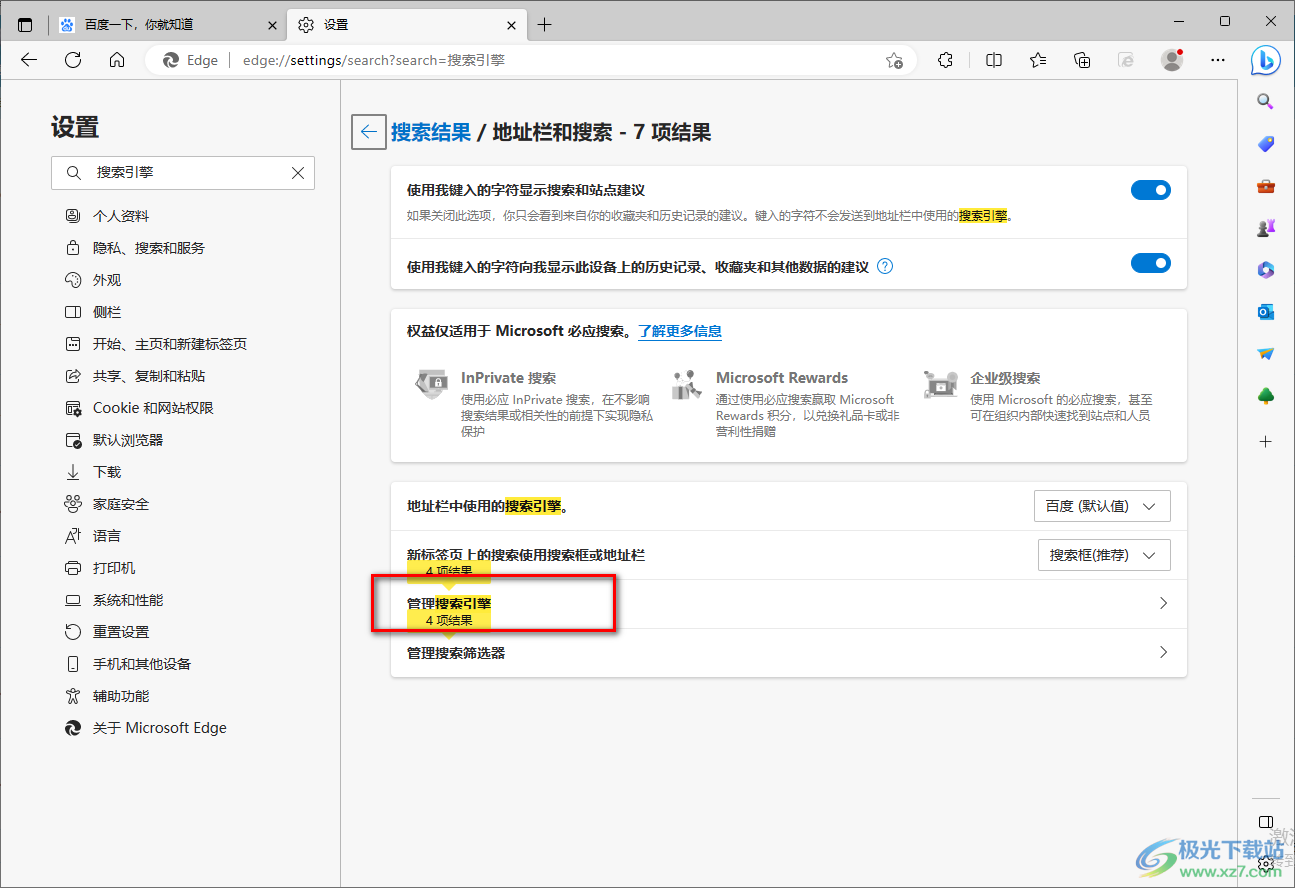Screen dimensions: 1295x888
Task: Open Bing Copilot sidebar icon
Action: coord(1266,60)
